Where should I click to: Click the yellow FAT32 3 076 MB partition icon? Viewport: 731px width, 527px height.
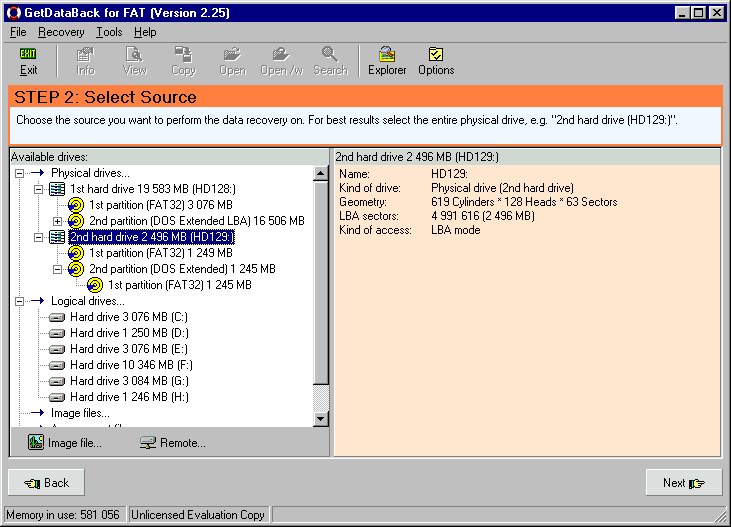pos(76,205)
